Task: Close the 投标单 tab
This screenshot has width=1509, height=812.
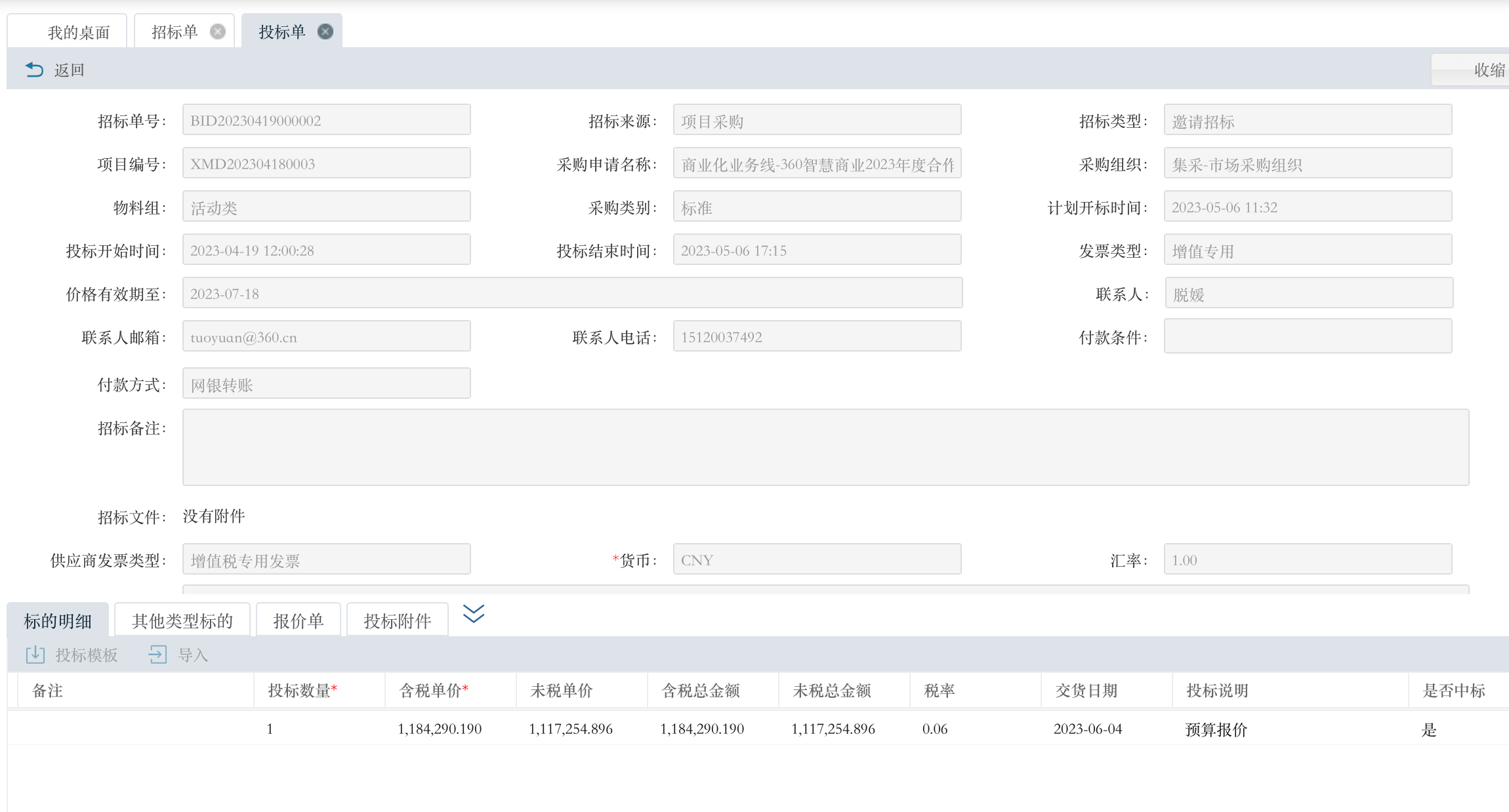Action: 325,31
